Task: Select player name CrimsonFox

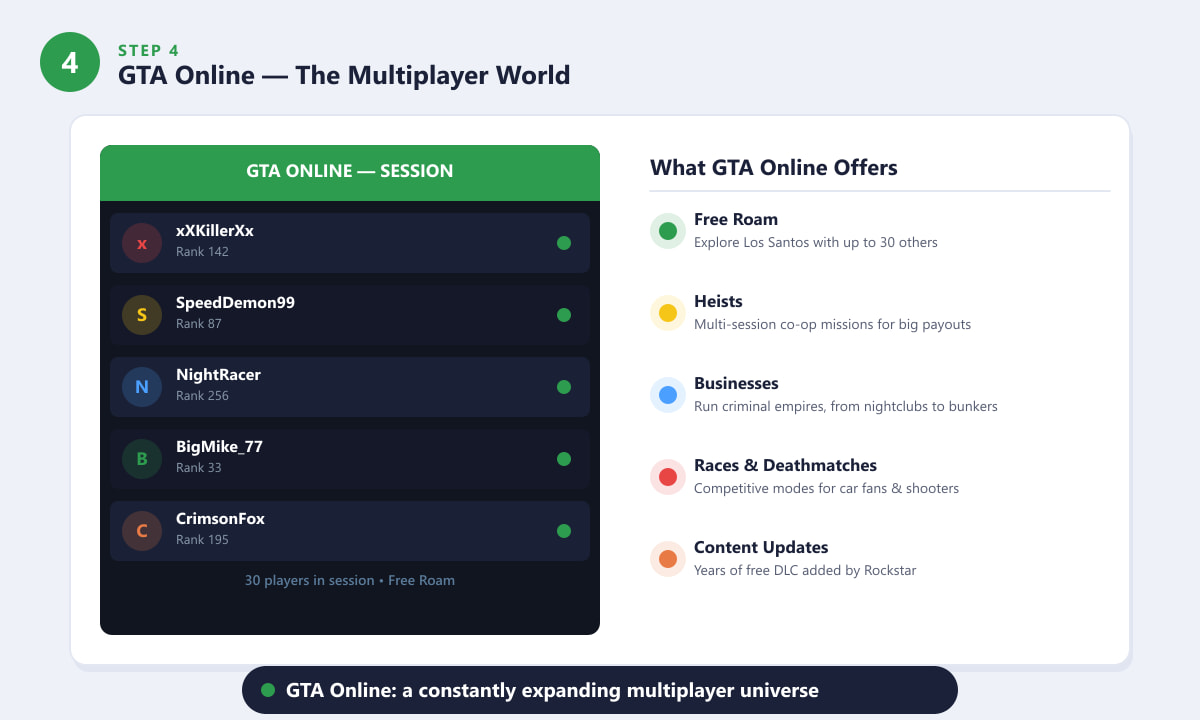Action: click(220, 519)
